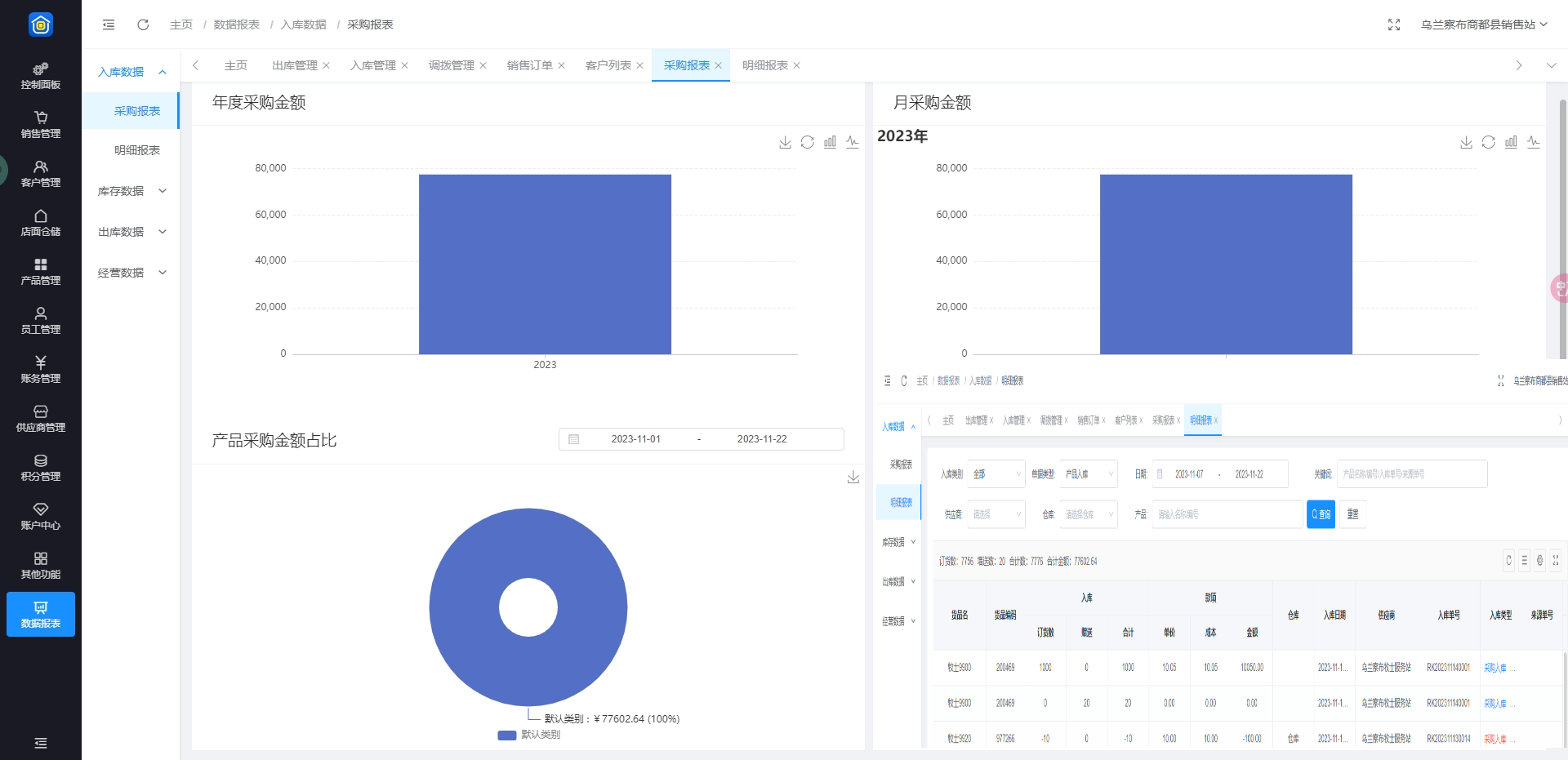This screenshot has width=1568, height=760.
Task: Switch monthly purchase chart to bar view
Action: tap(1511, 142)
